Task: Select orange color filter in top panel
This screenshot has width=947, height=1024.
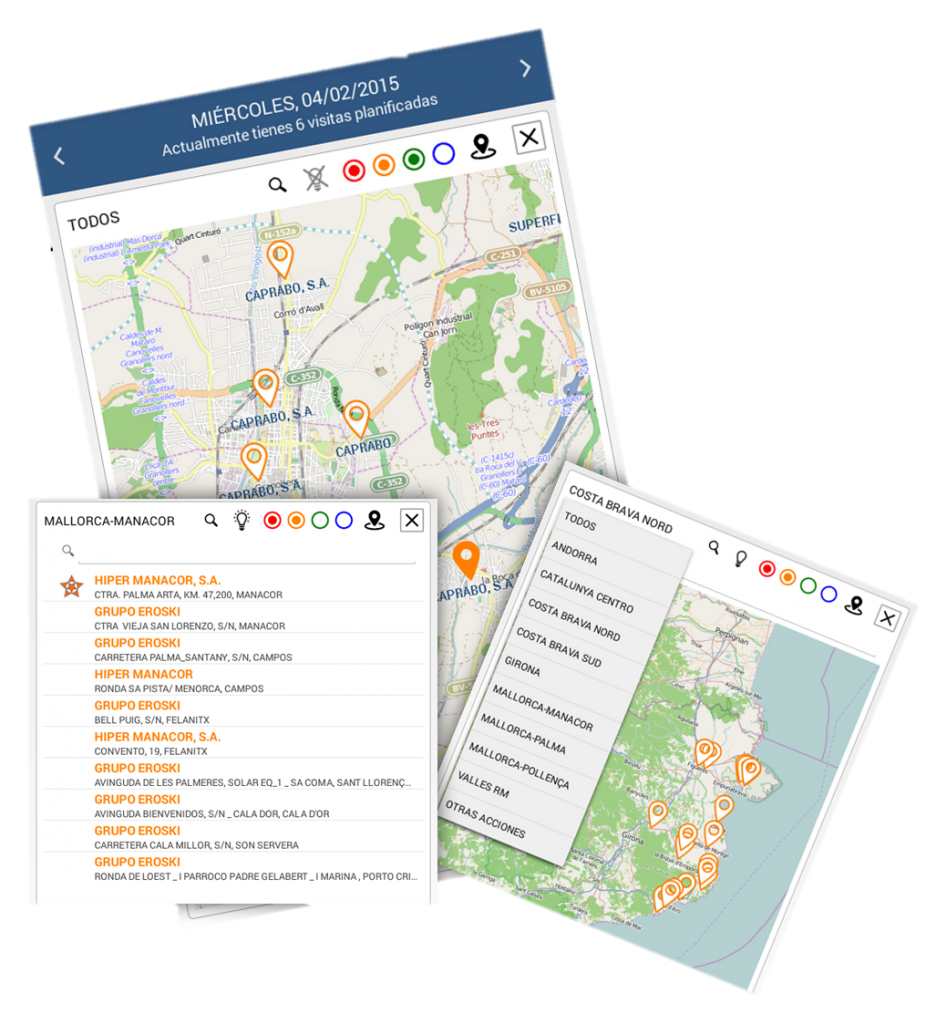Action: click(x=383, y=166)
